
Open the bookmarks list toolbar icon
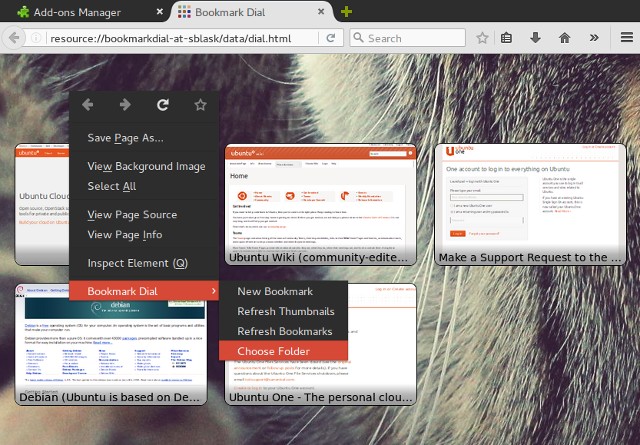[507, 38]
